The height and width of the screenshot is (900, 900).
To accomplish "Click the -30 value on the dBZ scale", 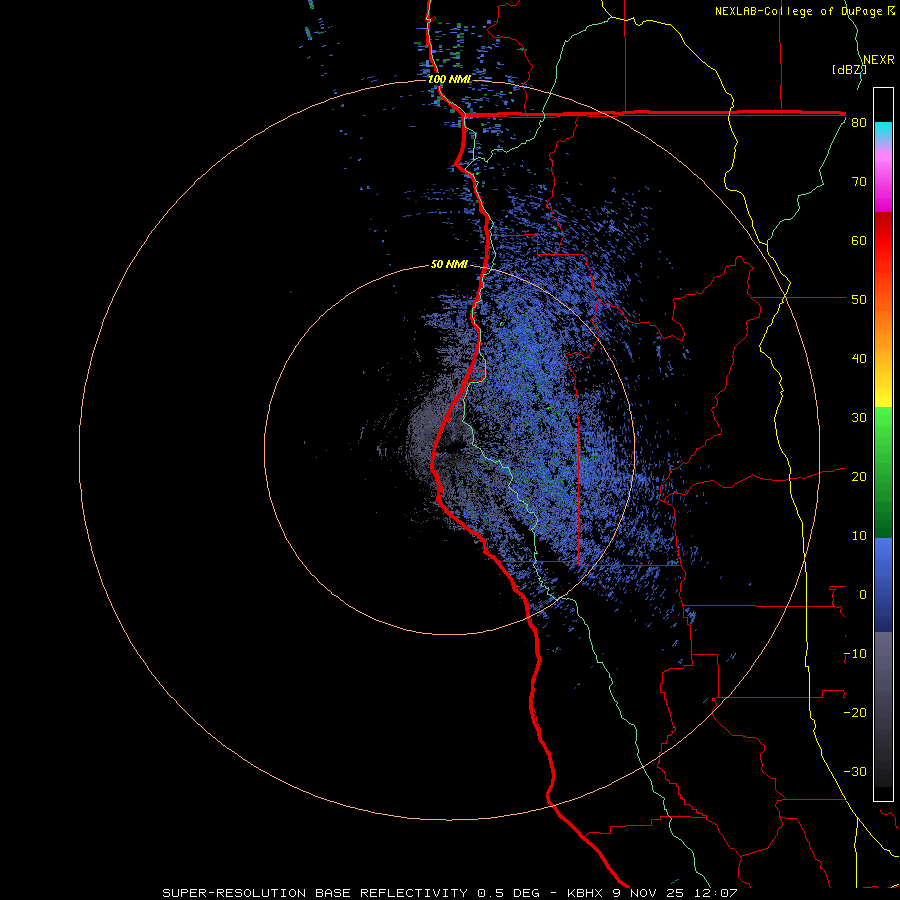I will click(x=855, y=772).
